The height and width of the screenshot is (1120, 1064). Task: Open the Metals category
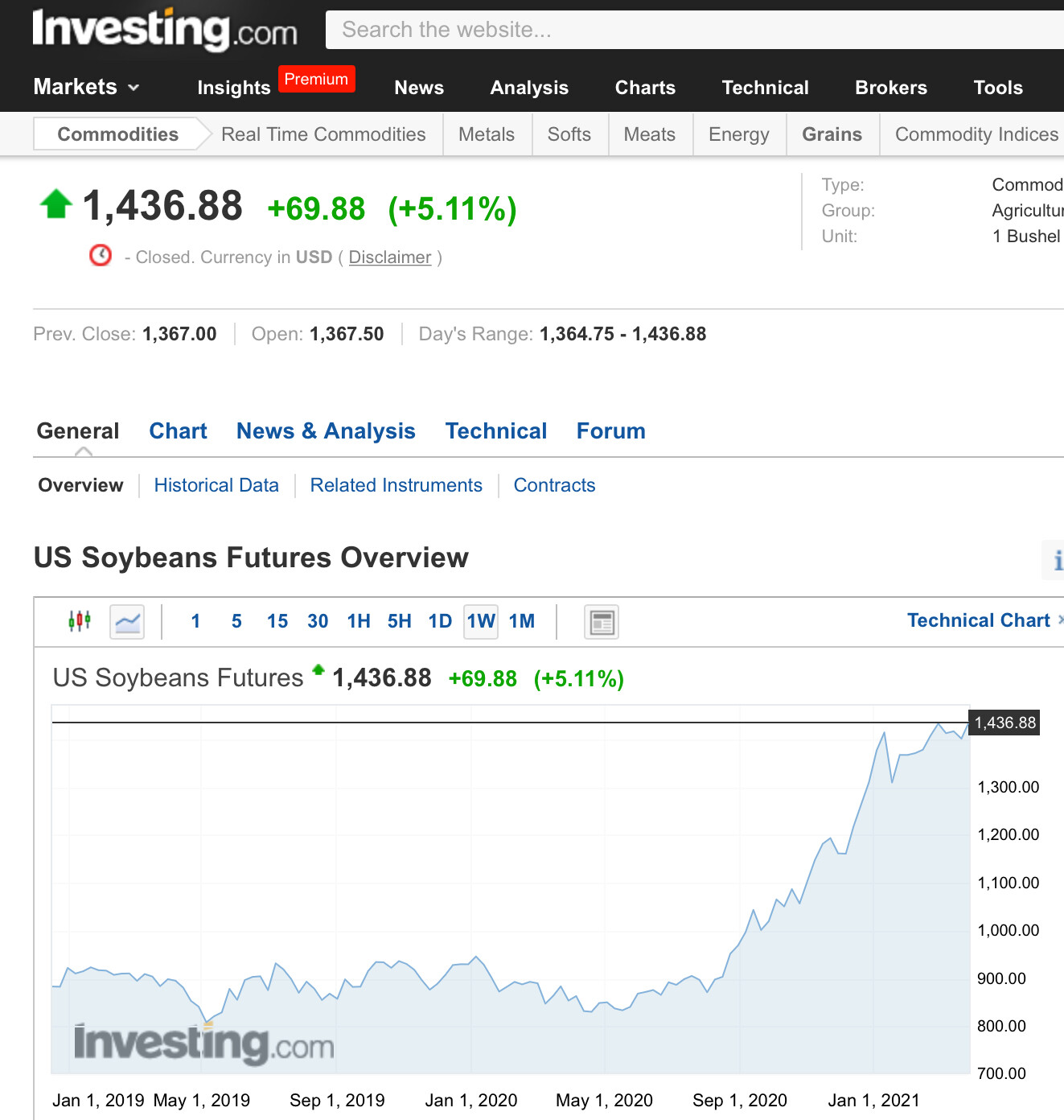pyautogui.click(x=487, y=134)
